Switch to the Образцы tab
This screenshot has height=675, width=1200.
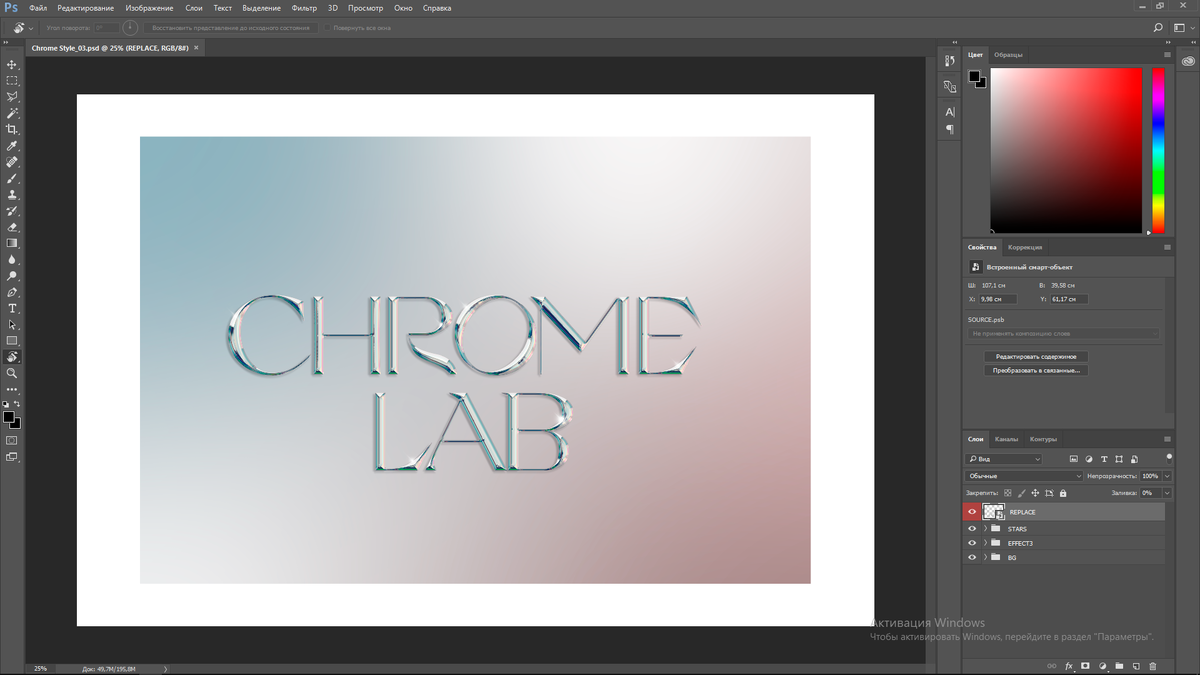click(1008, 55)
